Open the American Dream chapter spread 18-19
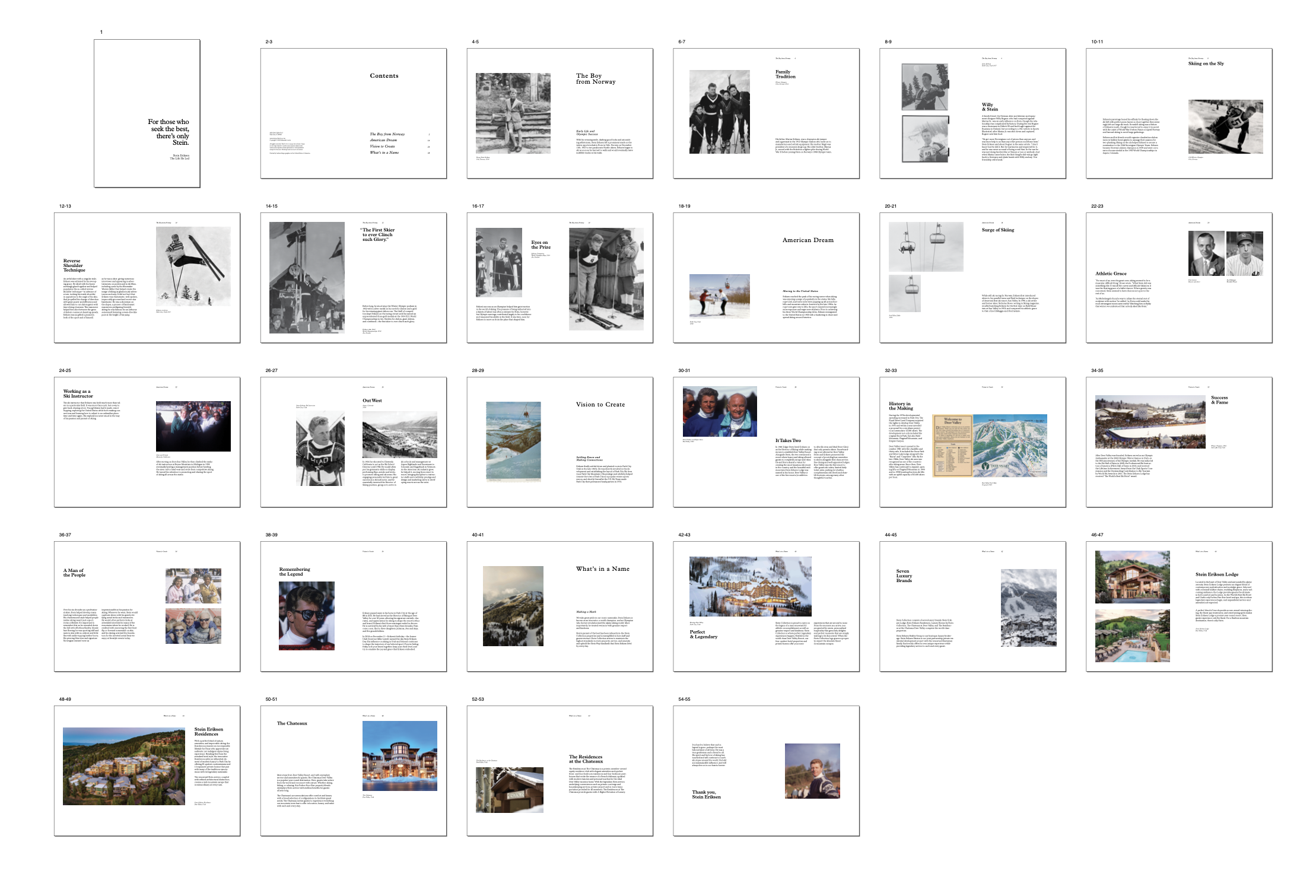Image resolution: width=1316 pixels, height=896 pixels. (x=766, y=278)
